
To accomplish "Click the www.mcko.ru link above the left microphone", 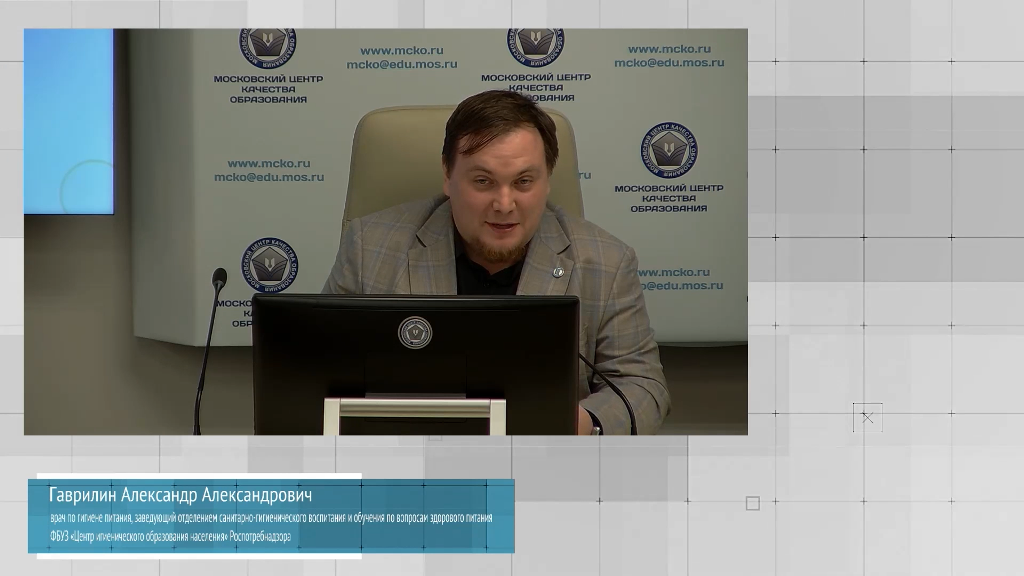I will (x=268, y=163).
